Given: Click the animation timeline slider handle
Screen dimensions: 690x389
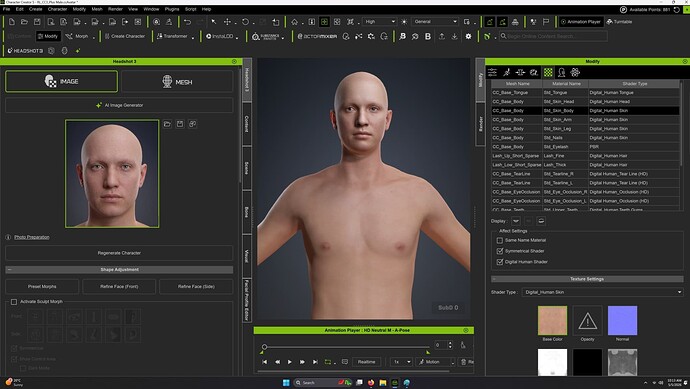Looking at the screenshot, I should [x=264, y=347].
